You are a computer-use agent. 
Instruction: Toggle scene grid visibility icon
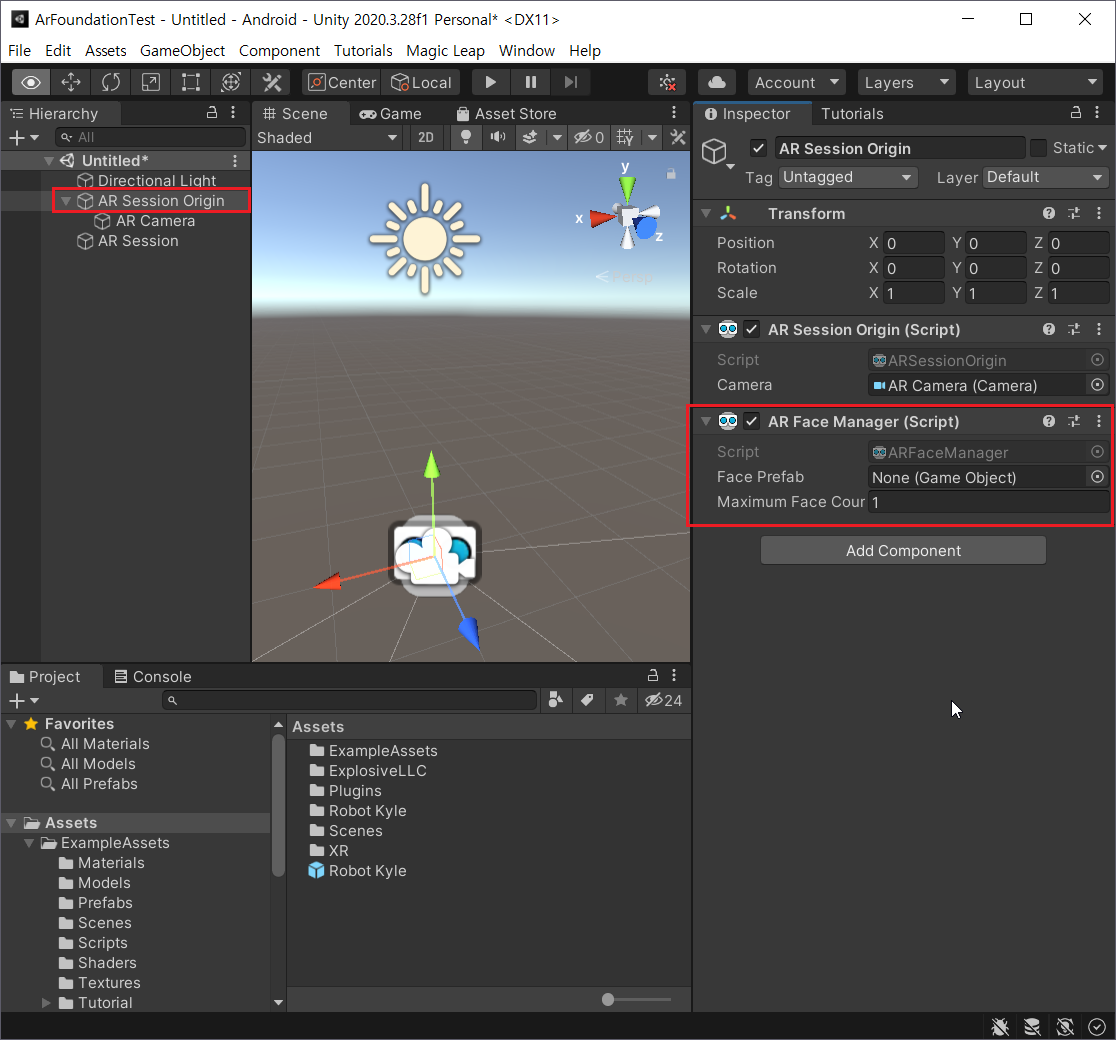point(625,137)
